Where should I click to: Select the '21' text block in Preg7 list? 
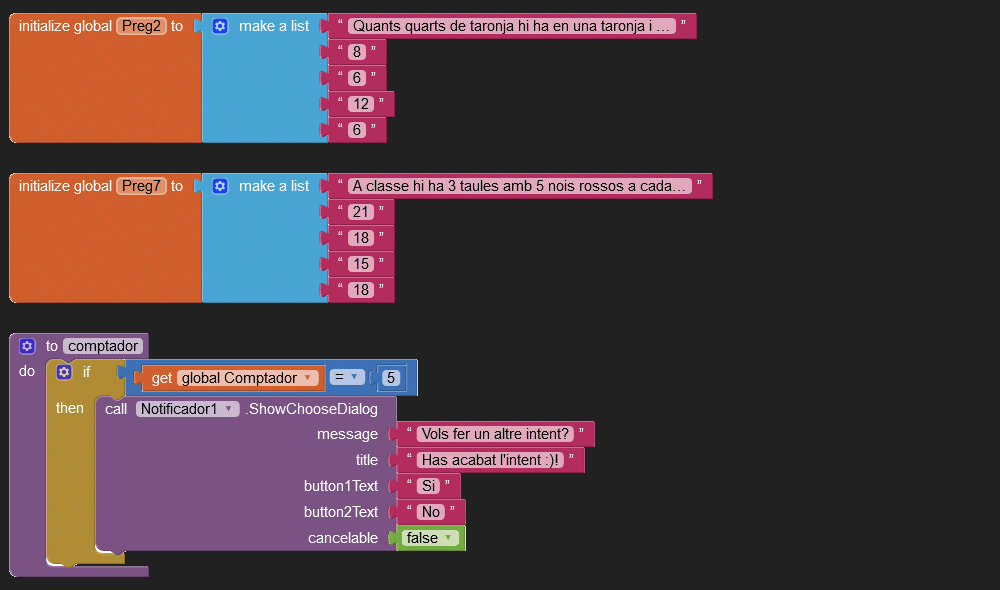(x=361, y=212)
